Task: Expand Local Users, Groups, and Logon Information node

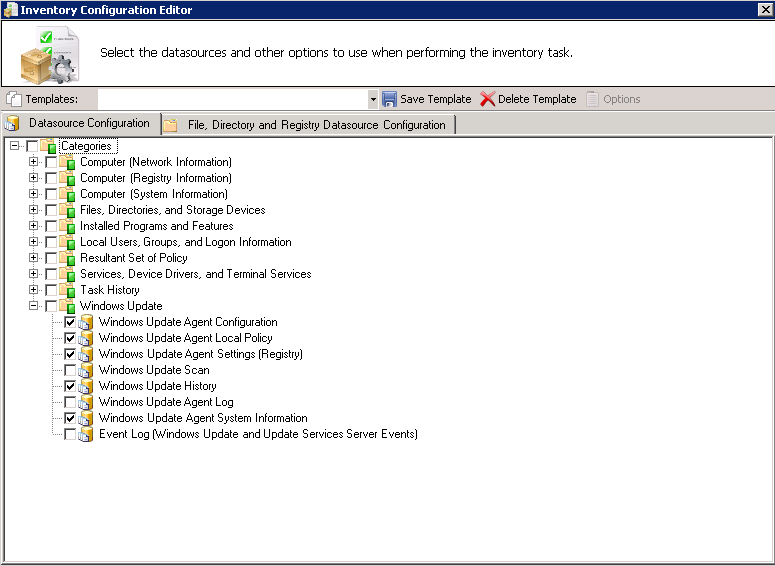Action: [x=33, y=242]
